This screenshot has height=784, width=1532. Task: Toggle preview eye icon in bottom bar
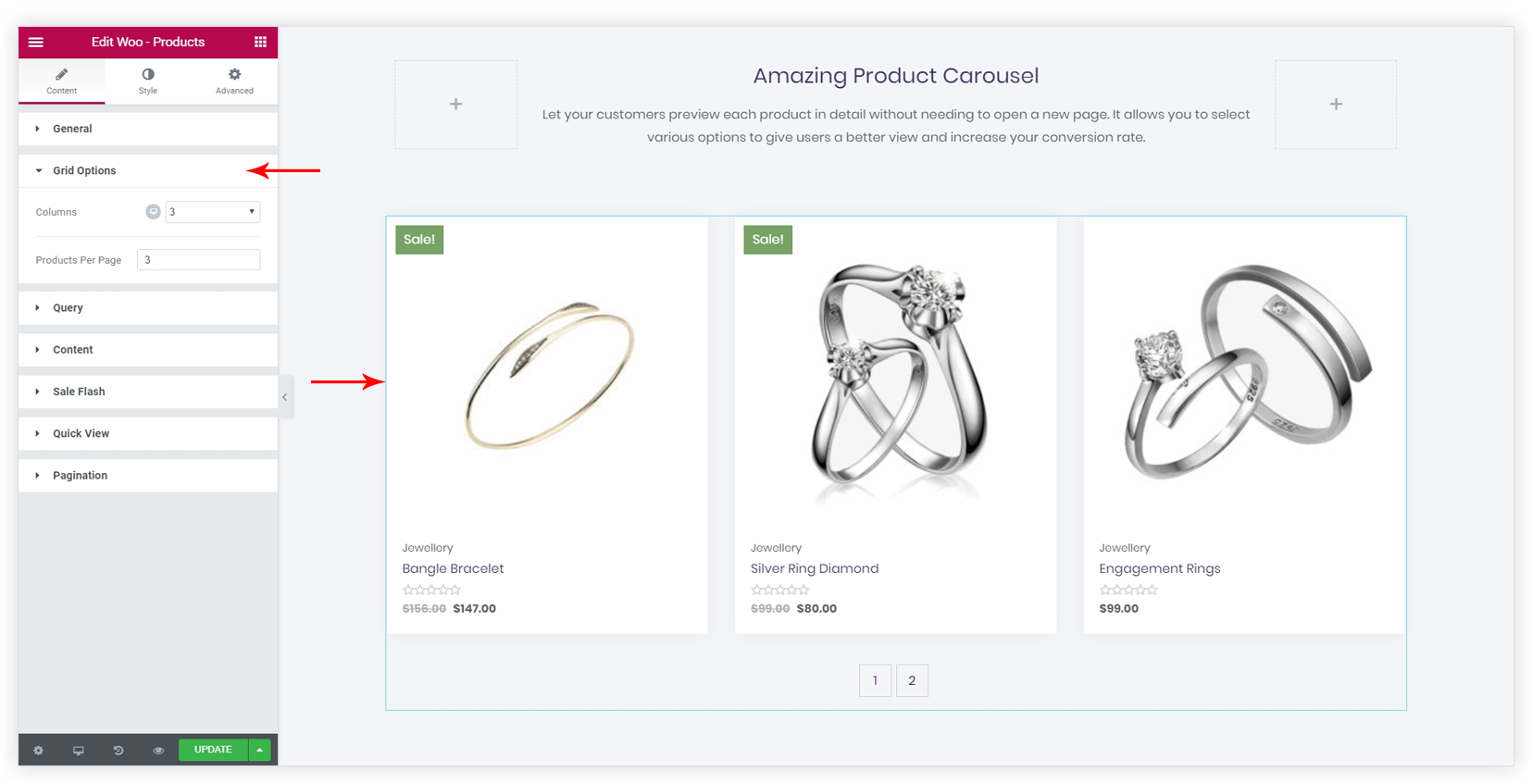coord(158,751)
